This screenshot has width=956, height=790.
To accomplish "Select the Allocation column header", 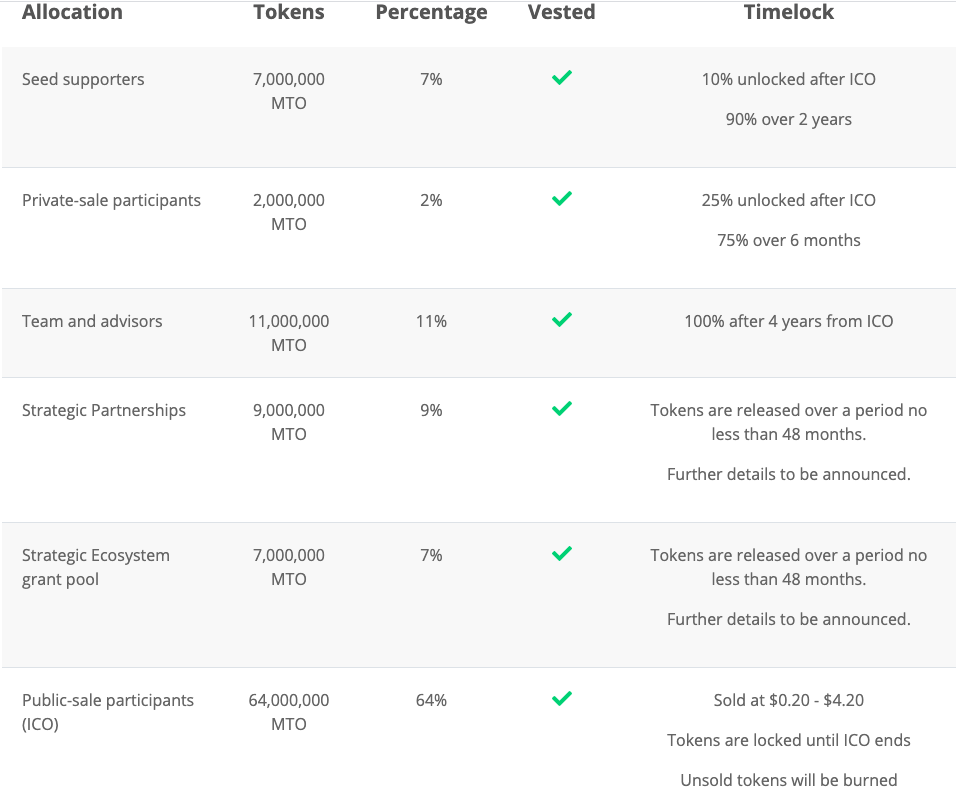I will coord(72,12).
